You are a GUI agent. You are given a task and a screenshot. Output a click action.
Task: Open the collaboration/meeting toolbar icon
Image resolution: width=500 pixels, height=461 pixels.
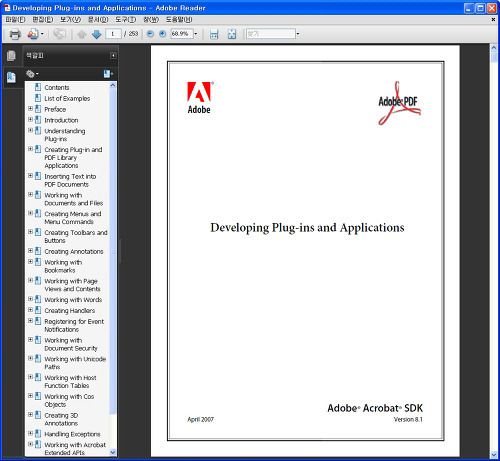tap(33, 34)
